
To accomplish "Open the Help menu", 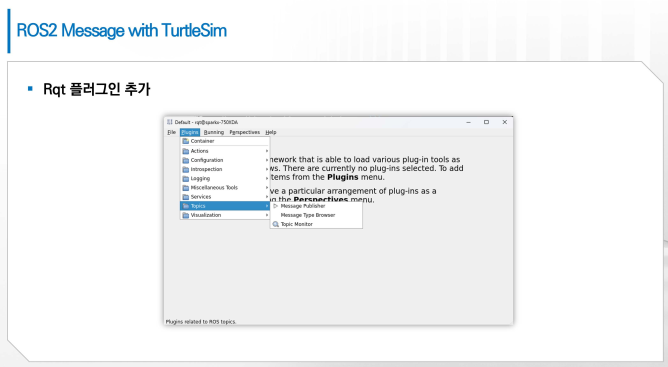I will click(271, 132).
